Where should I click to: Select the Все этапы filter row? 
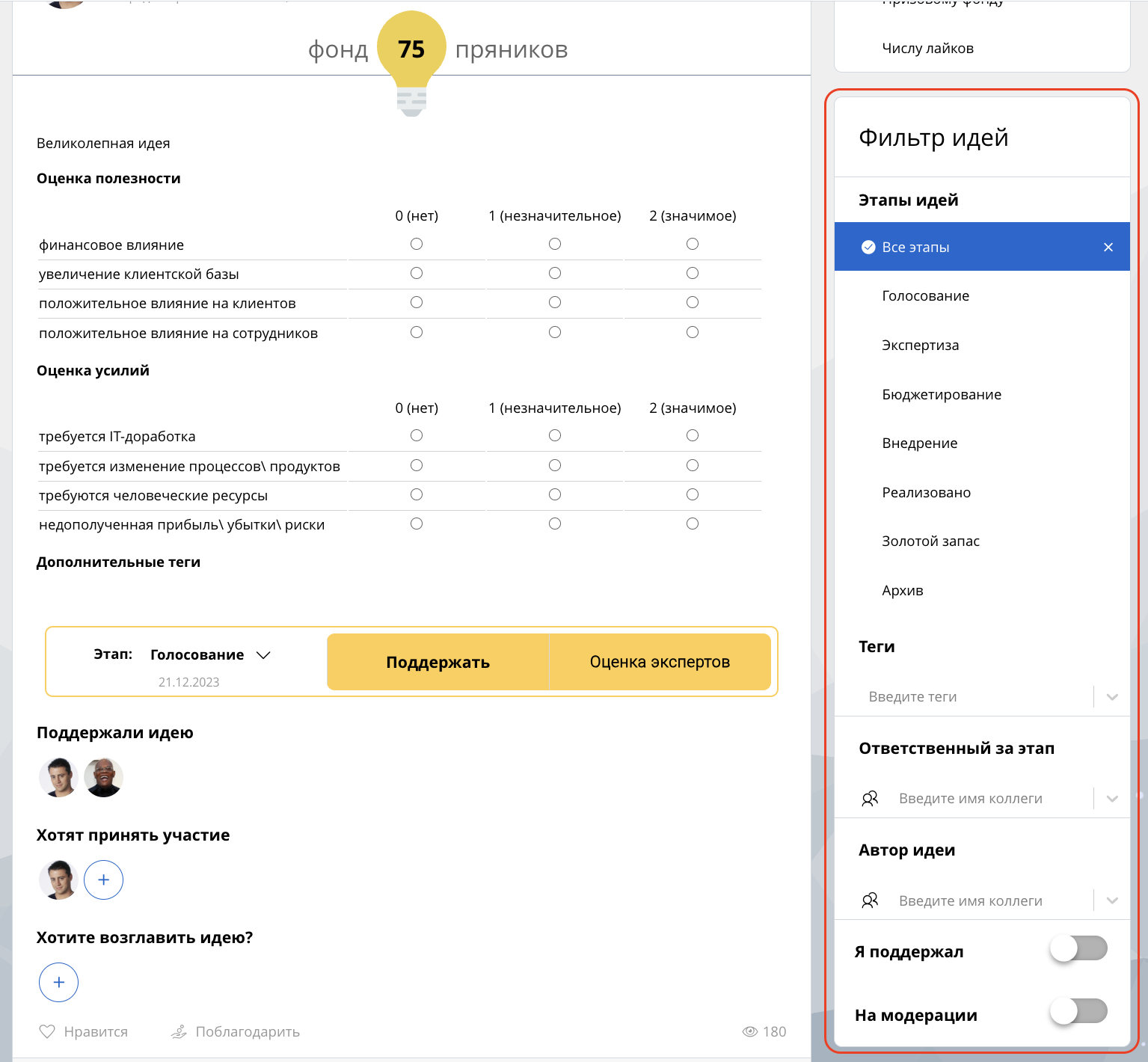tap(982, 247)
